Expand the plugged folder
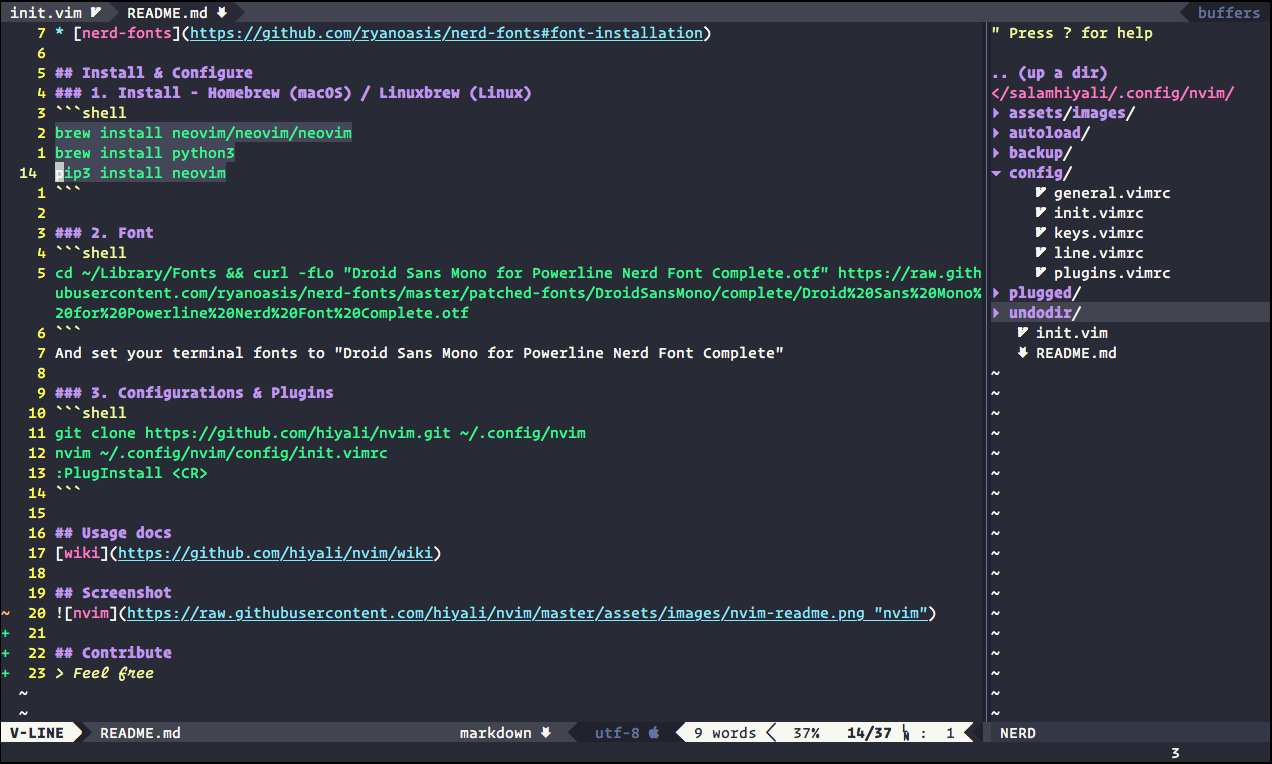This screenshot has height=764, width=1272. coord(996,293)
